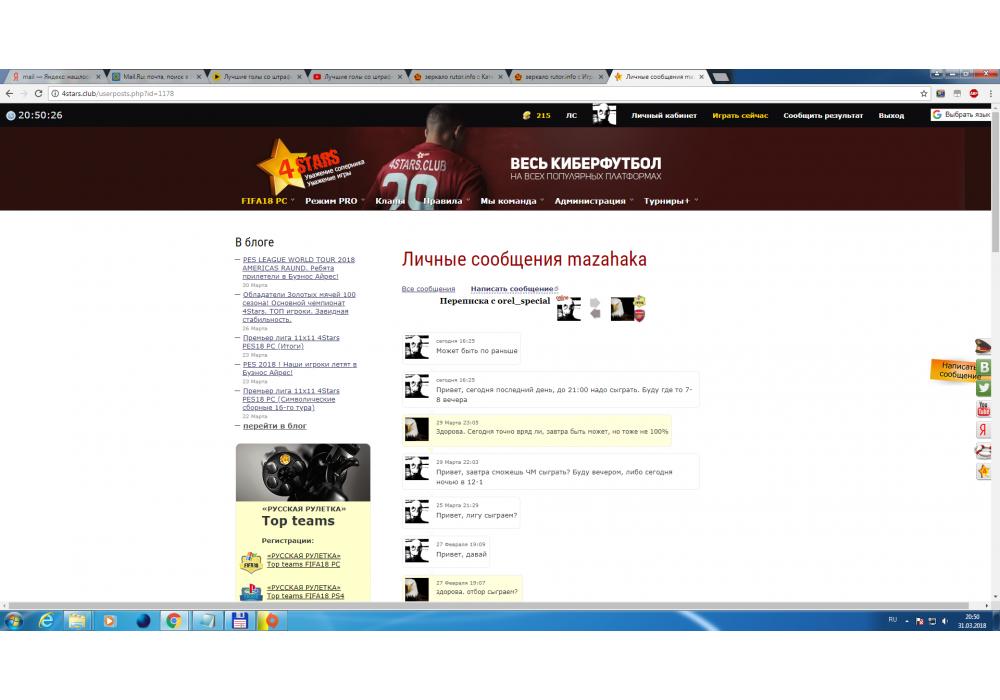Reload the page in browser
The height and width of the screenshot is (700, 1000).
coord(38,93)
